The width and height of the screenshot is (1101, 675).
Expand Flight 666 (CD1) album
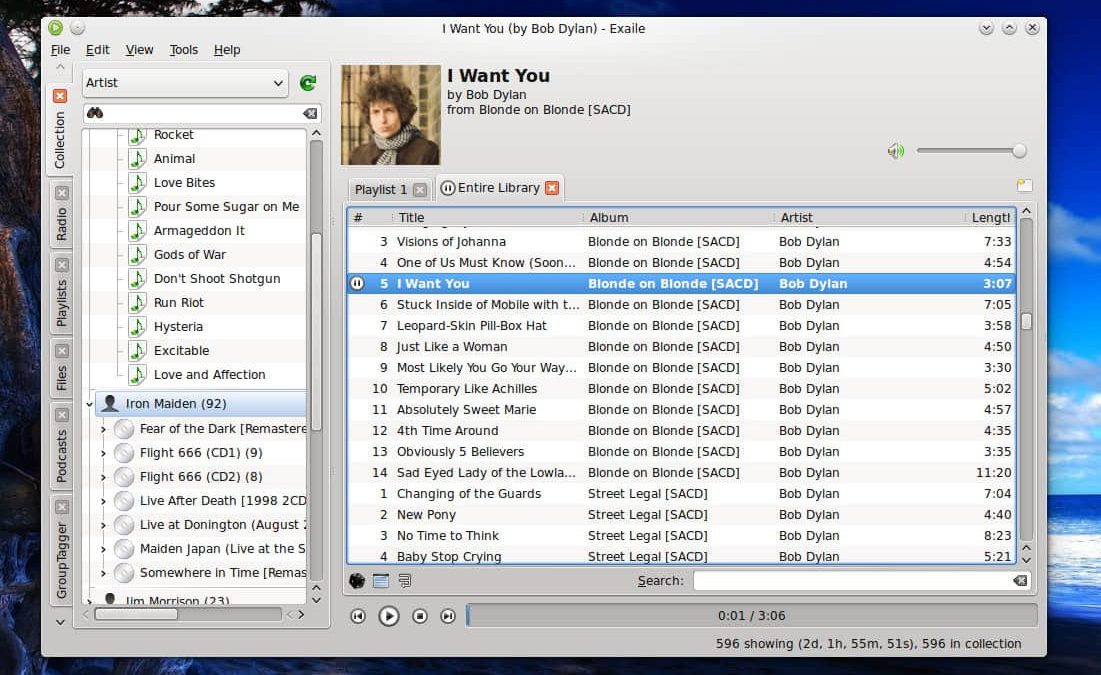[103, 453]
